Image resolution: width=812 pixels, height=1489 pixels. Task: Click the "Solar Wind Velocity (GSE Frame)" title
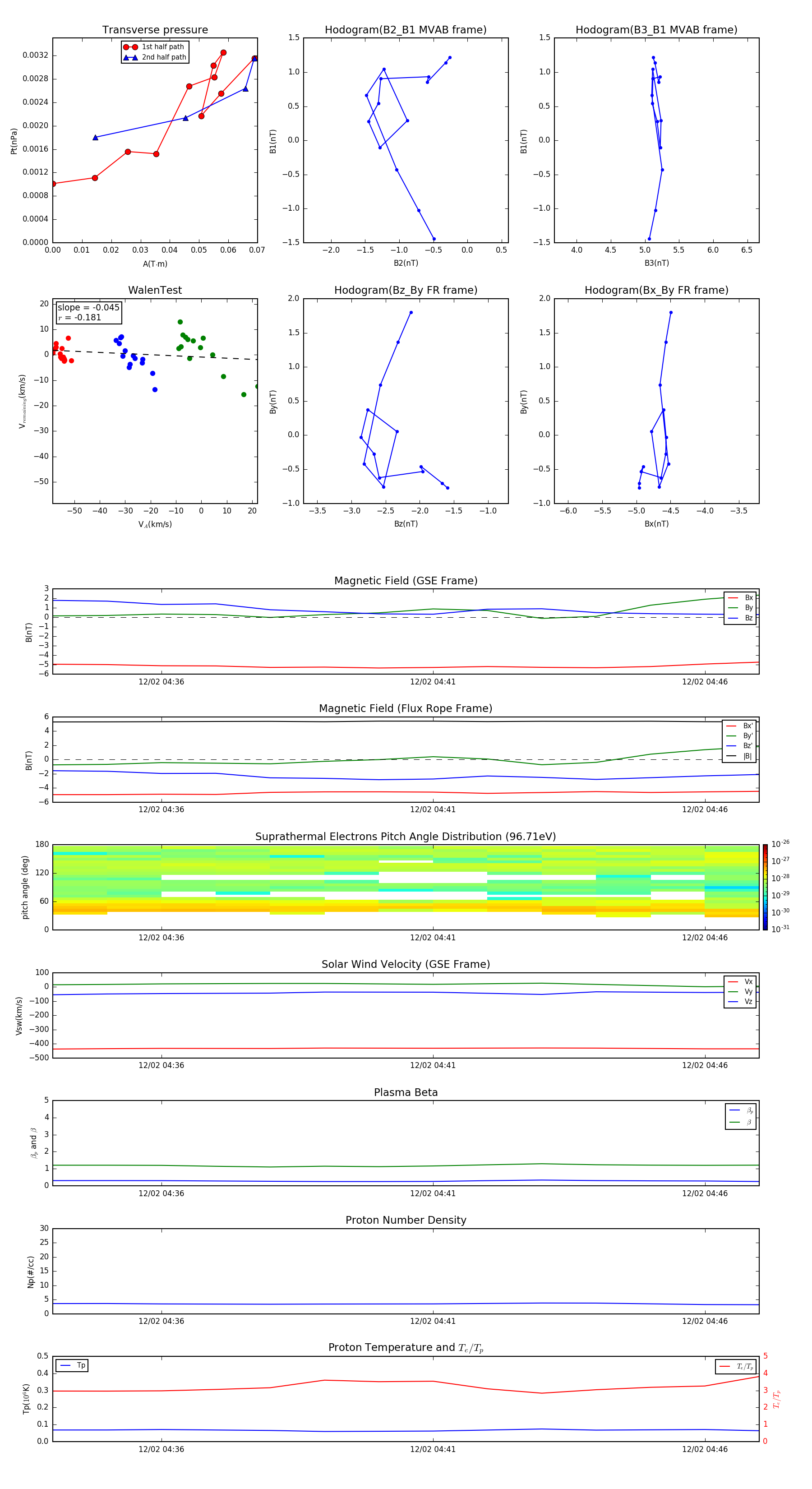pyautogui.click(x=406, y=965)
